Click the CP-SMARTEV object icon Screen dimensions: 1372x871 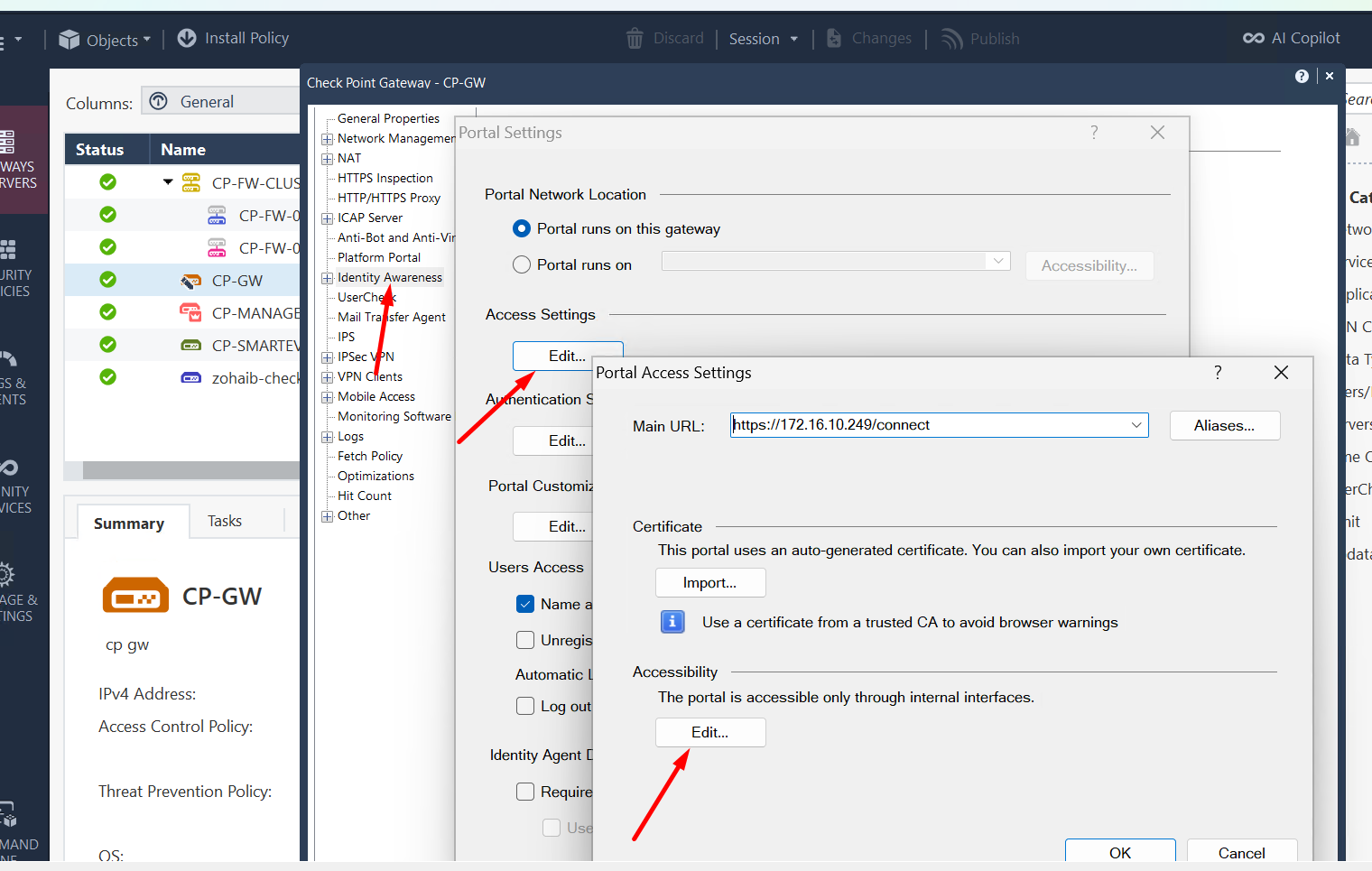click(x=191, y=346)
